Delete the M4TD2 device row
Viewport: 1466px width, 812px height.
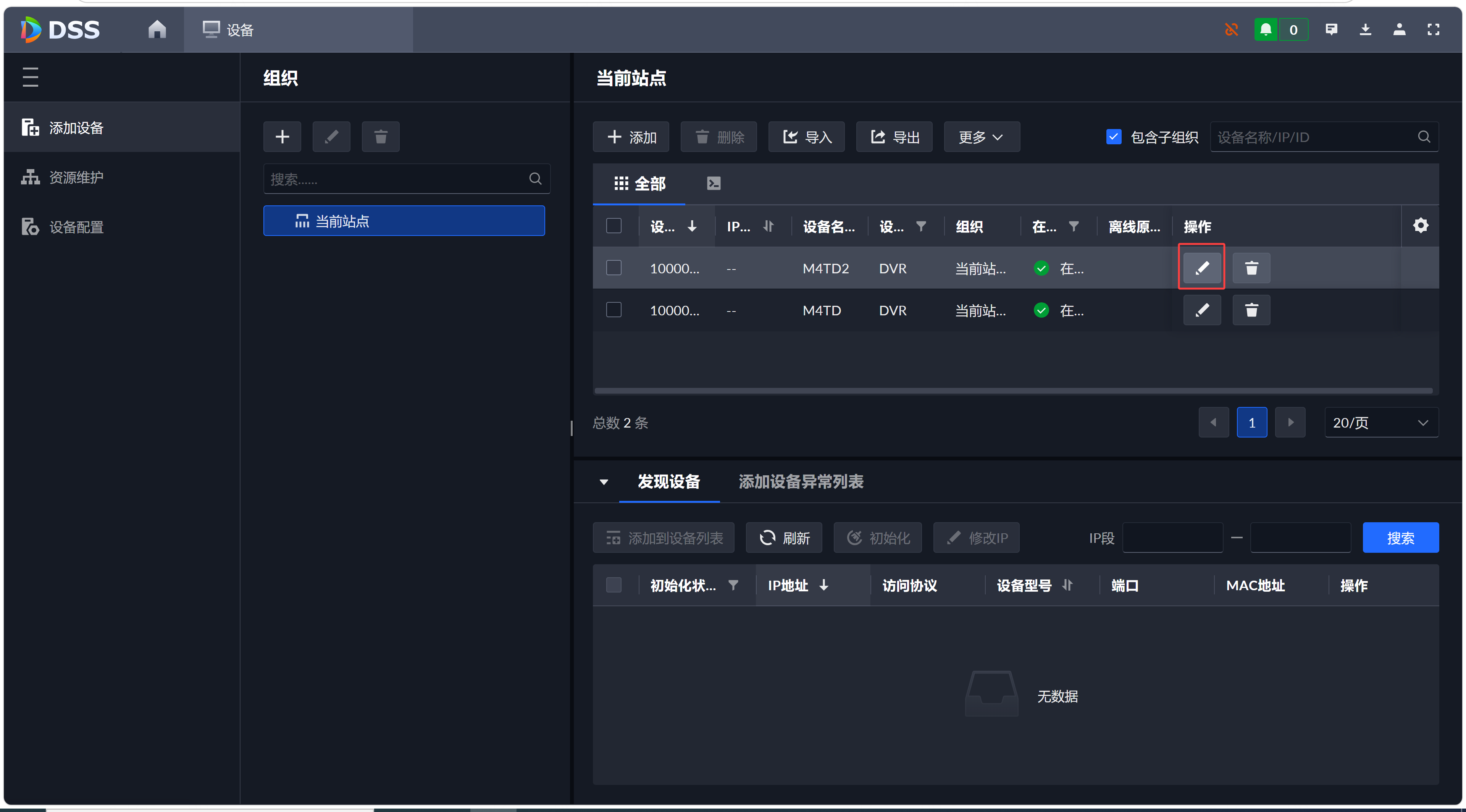pos(1251,268)
